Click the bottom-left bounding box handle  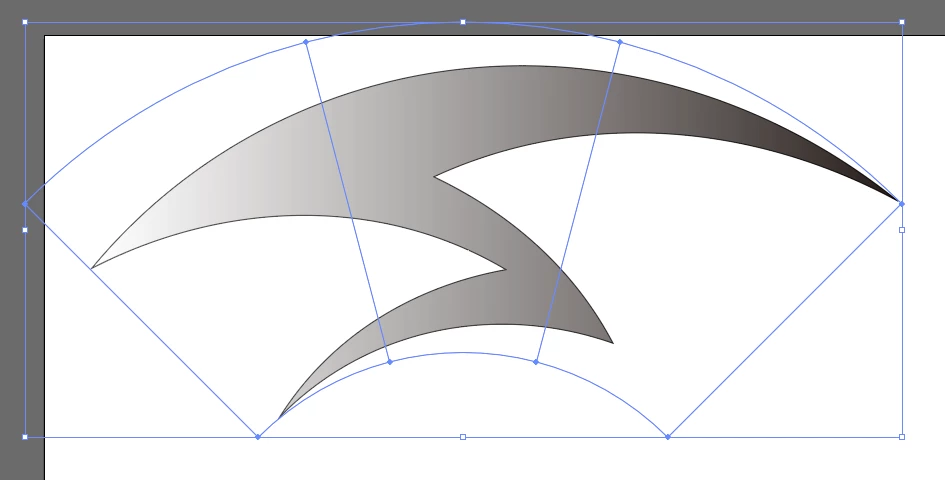click(25, 437)
